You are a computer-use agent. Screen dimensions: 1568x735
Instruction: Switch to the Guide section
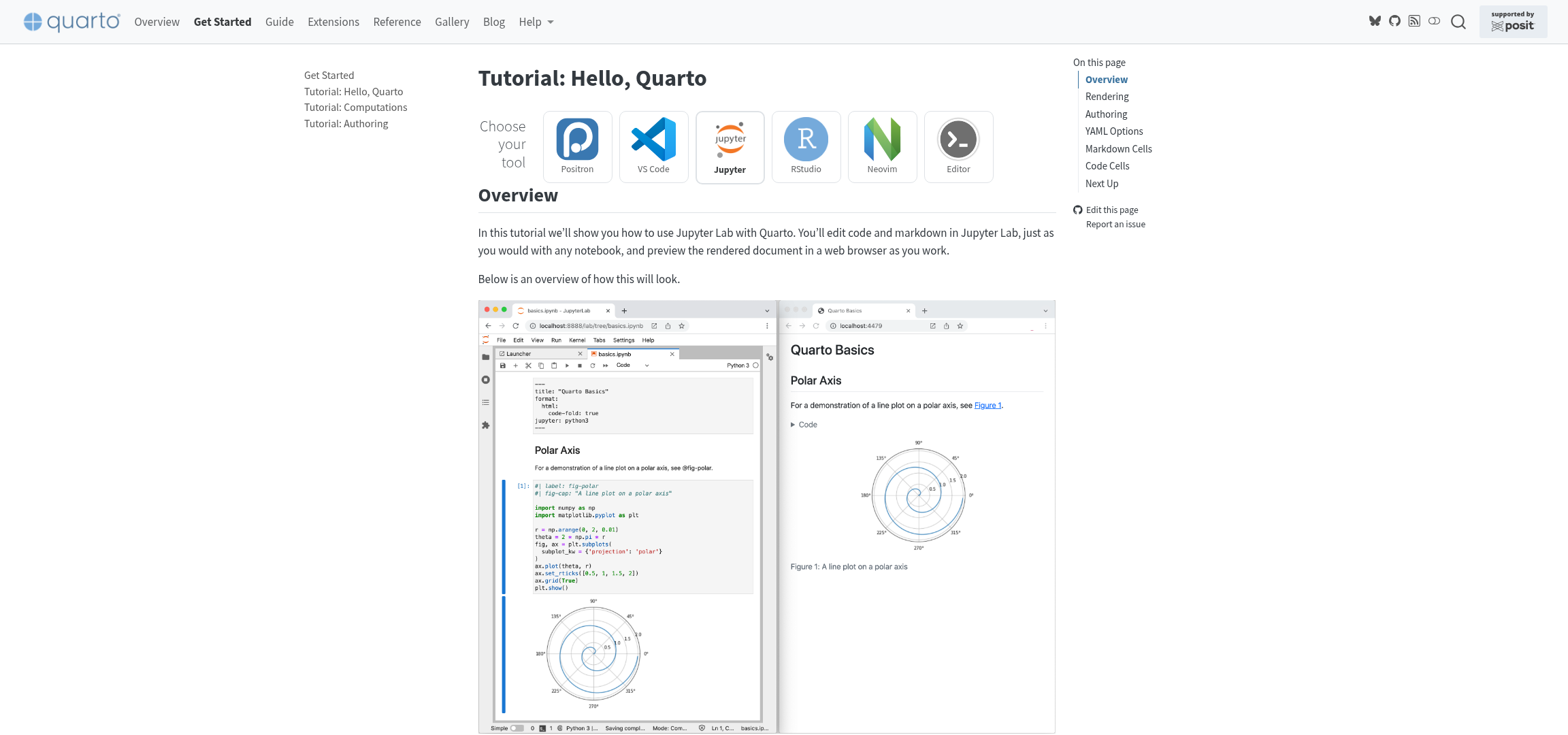coord(279,22)
